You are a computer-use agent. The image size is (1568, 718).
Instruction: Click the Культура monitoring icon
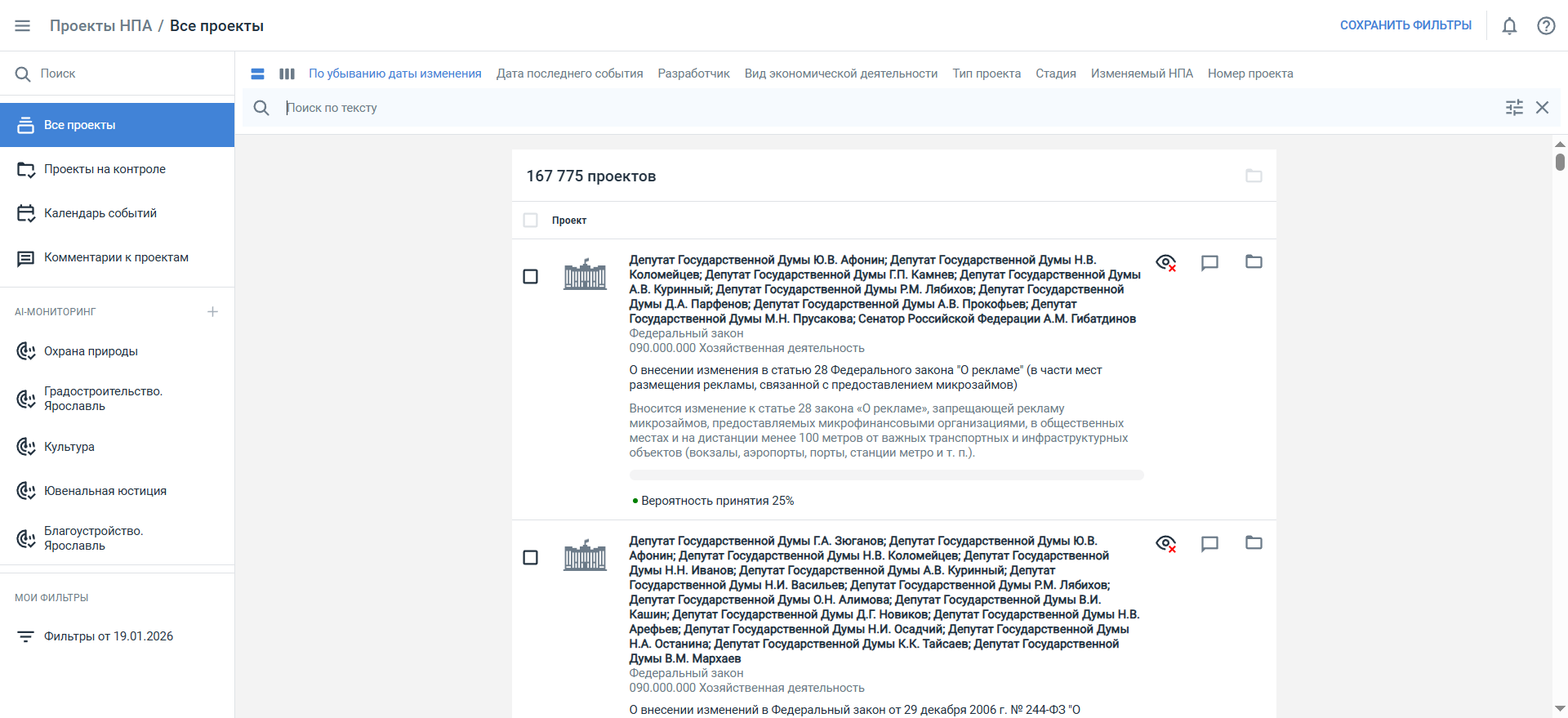[26, 447]
